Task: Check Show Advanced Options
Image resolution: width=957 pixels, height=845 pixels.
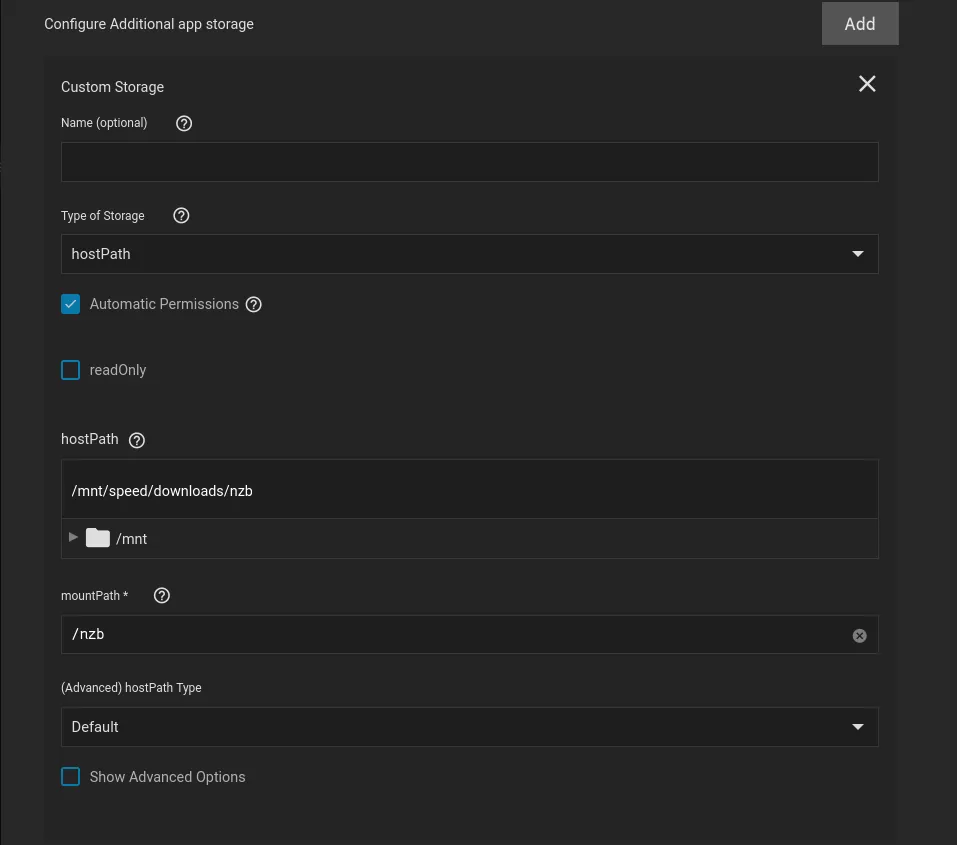Action: tap(70, 777)
